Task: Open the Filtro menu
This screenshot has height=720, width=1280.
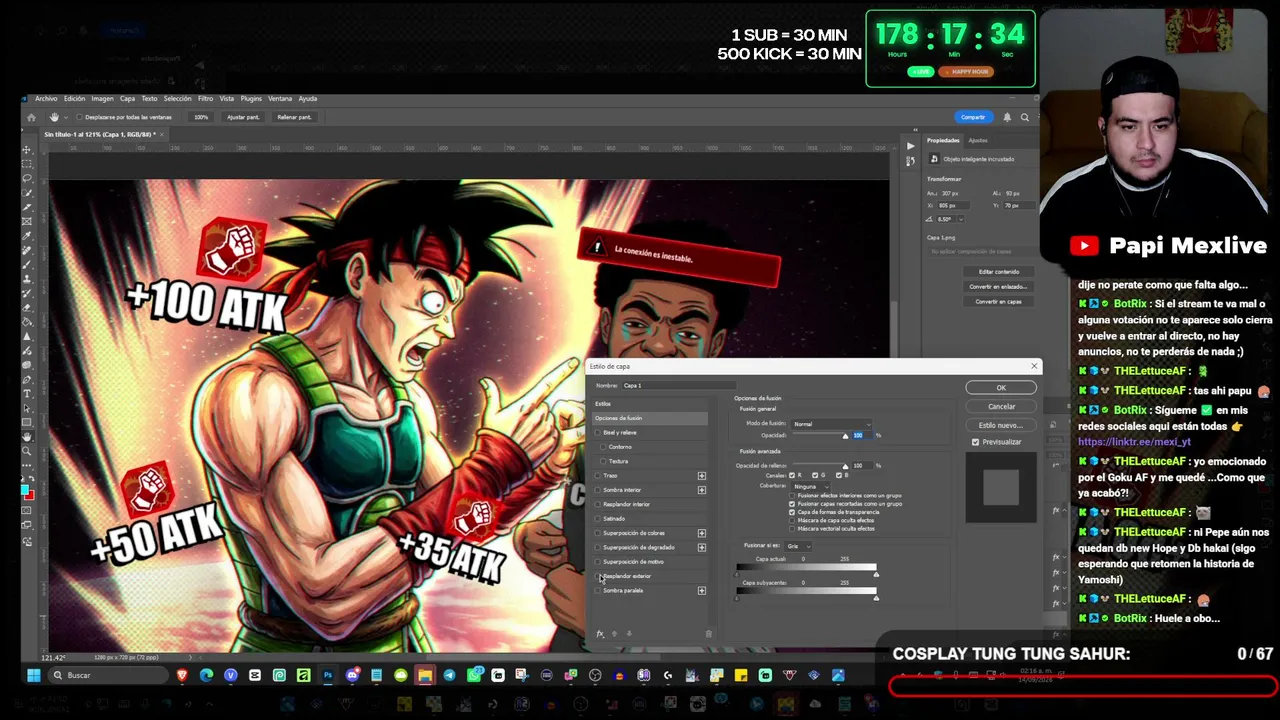Action: point(205,99)
